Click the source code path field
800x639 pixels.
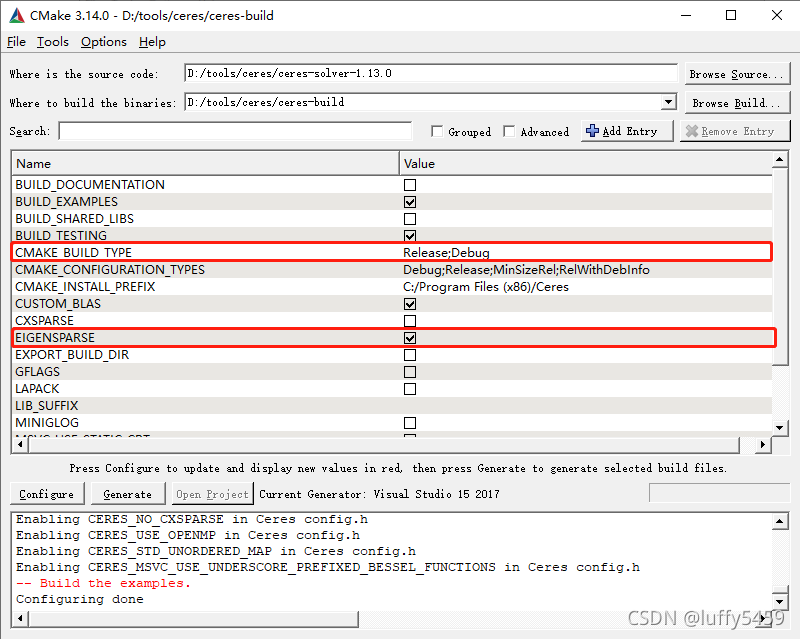pyautogui.click(x=431, y=73)
